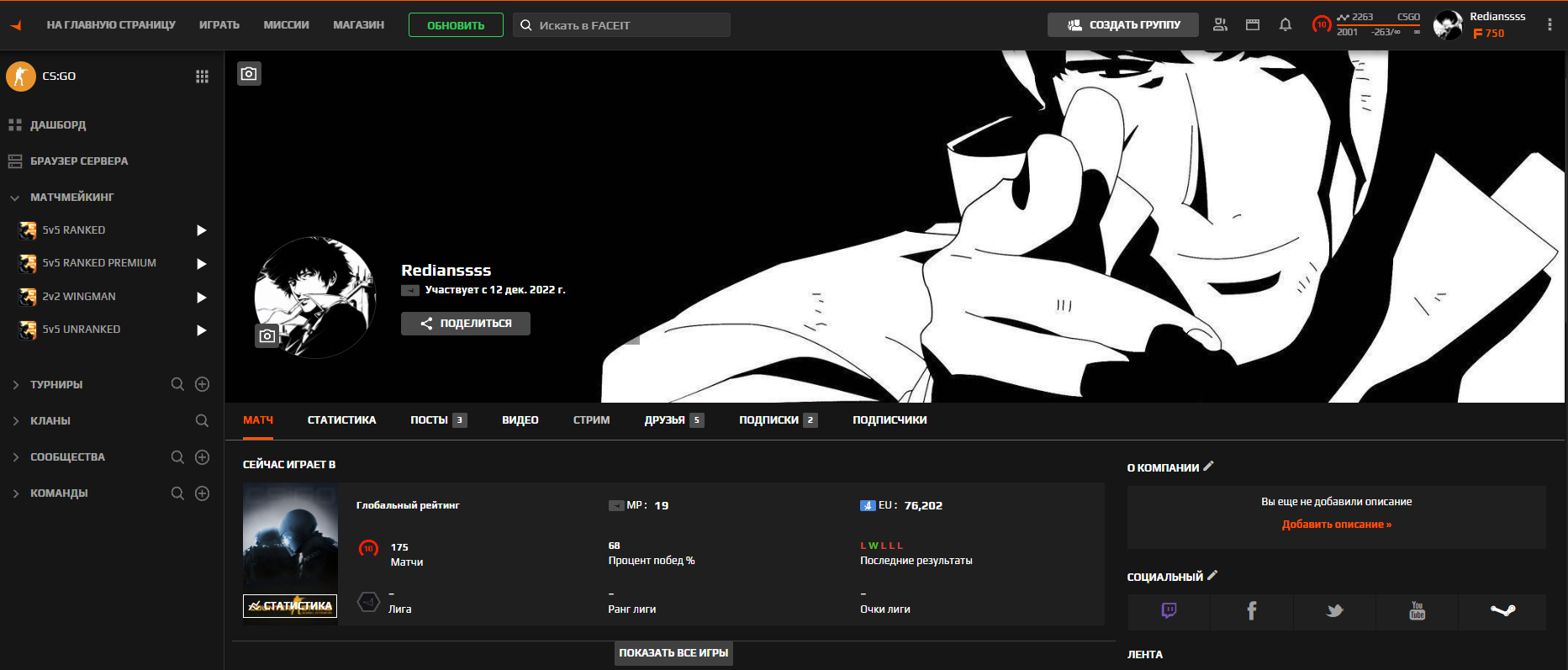Go to НА ГЛАВНУЮ СТРАНИЦУ
Image resolution: width=1568 pixels, height=670 pixels.
tap(111, 25)
